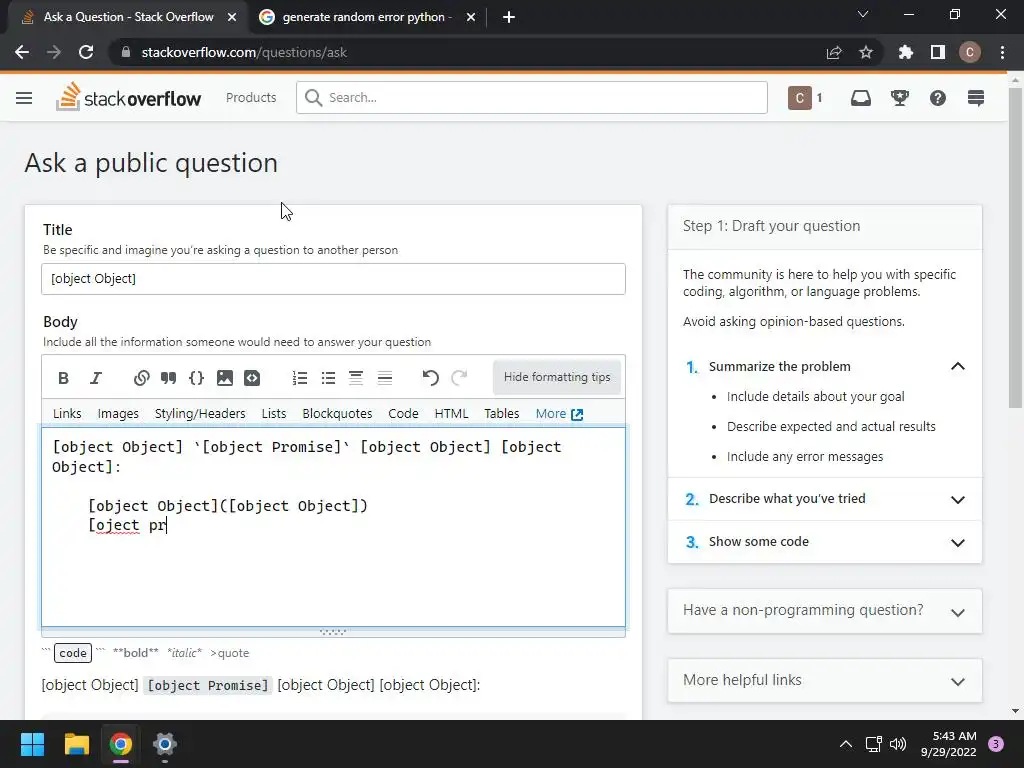Open a new browser tab

509,17
